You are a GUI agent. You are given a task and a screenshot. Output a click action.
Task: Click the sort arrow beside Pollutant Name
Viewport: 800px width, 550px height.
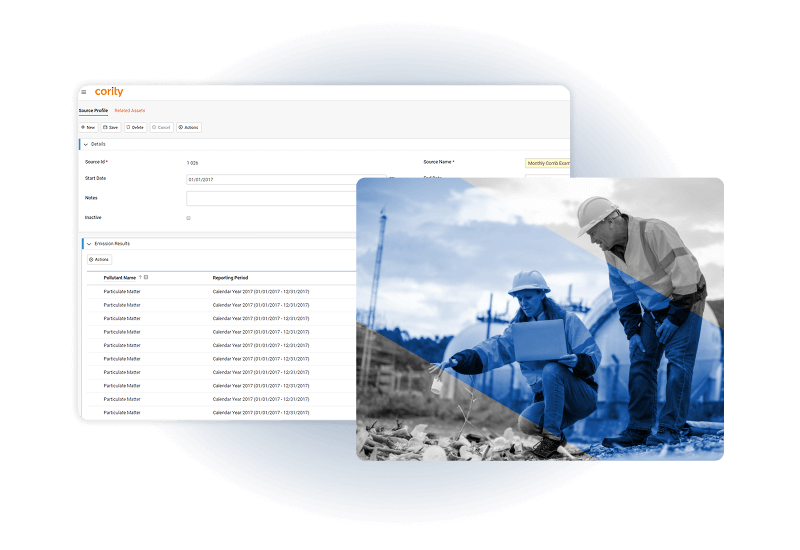click(140, 277)
